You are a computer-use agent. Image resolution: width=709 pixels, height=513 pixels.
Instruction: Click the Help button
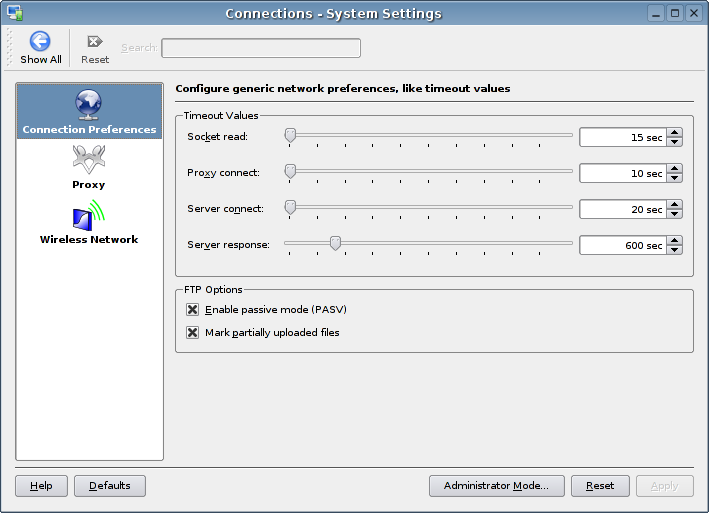41,486
